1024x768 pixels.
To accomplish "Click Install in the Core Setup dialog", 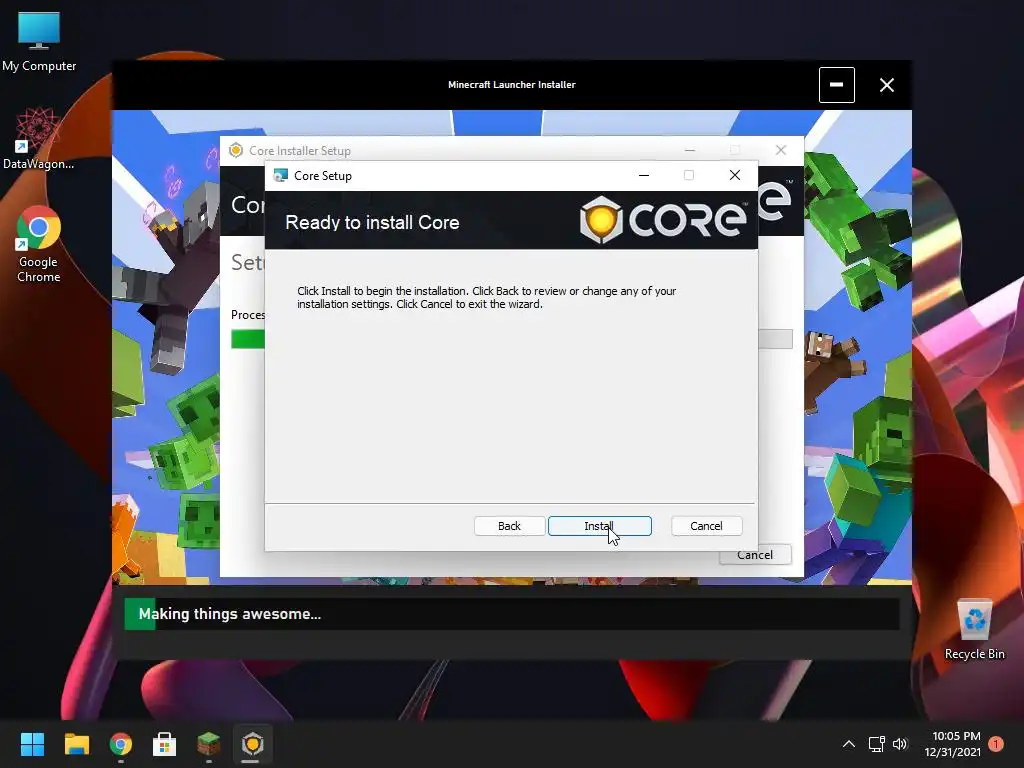I will click(600, 526).
